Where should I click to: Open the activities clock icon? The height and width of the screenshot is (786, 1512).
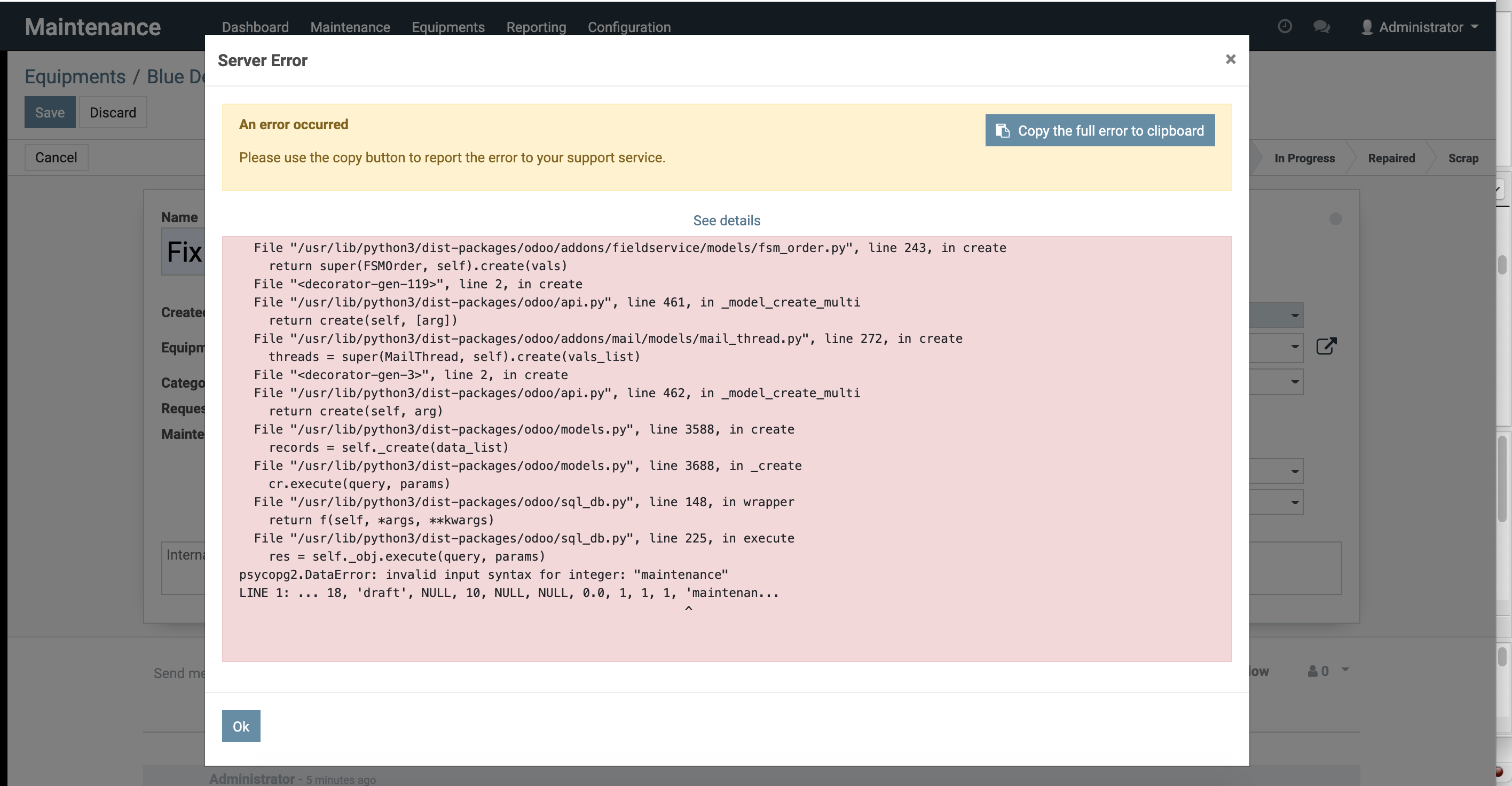(x=1286, y=26)
